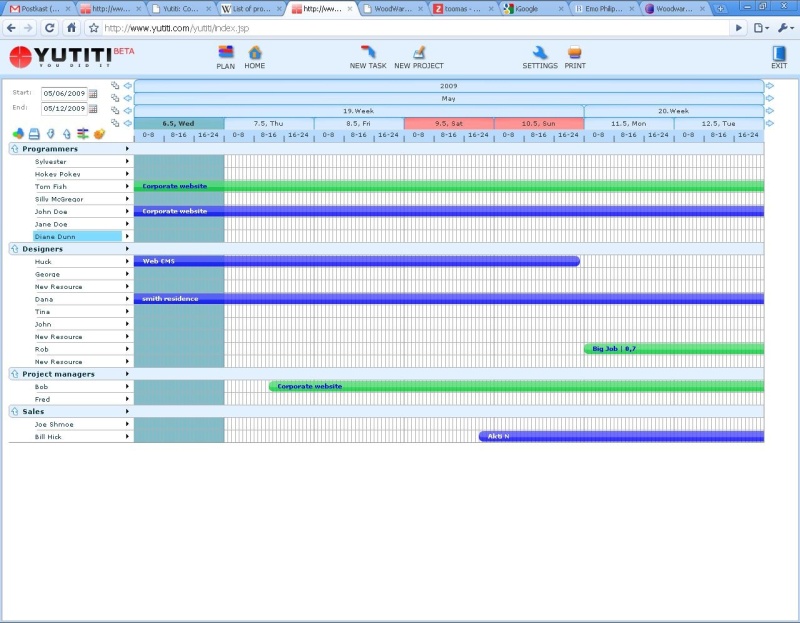Viewport: 800px width, 623px height.
Task: Open the arrow menu for Bill Hick
Action: 127,437
